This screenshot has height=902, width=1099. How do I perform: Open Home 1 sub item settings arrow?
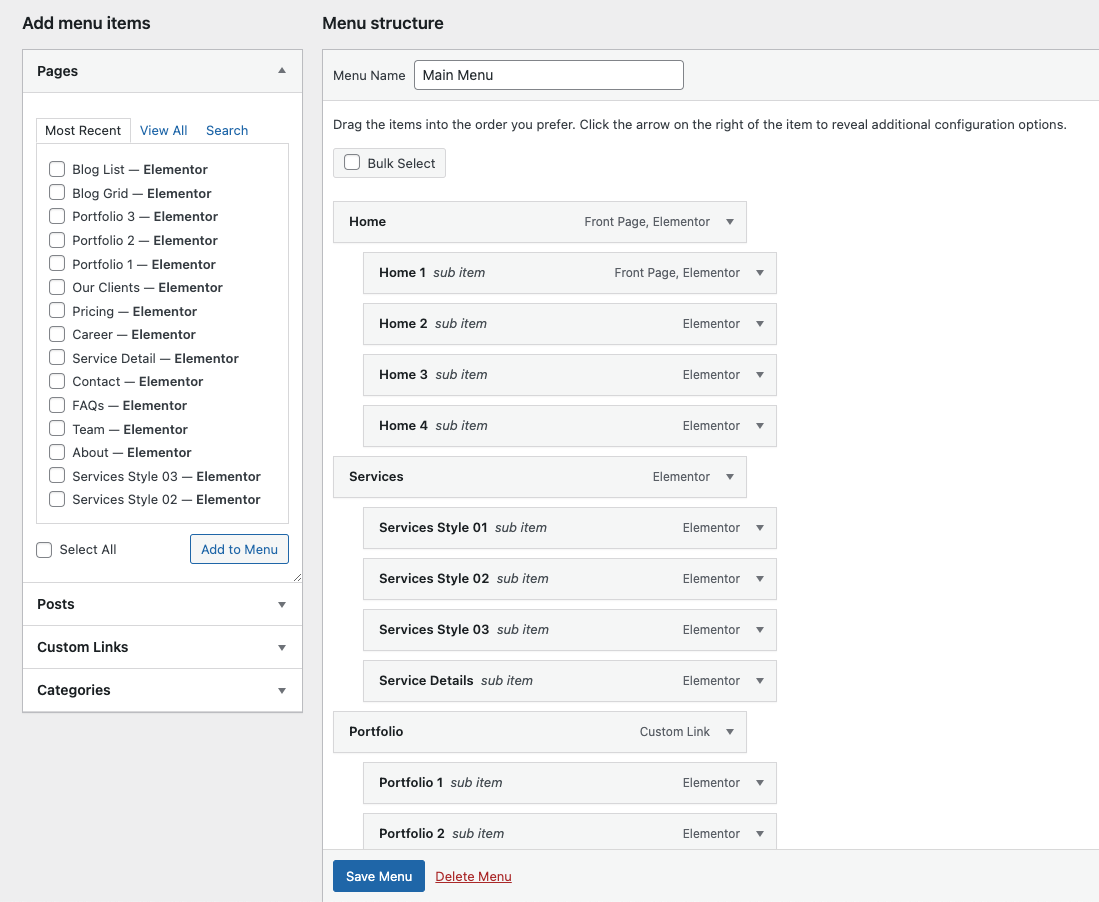click(x=760, y=273)
